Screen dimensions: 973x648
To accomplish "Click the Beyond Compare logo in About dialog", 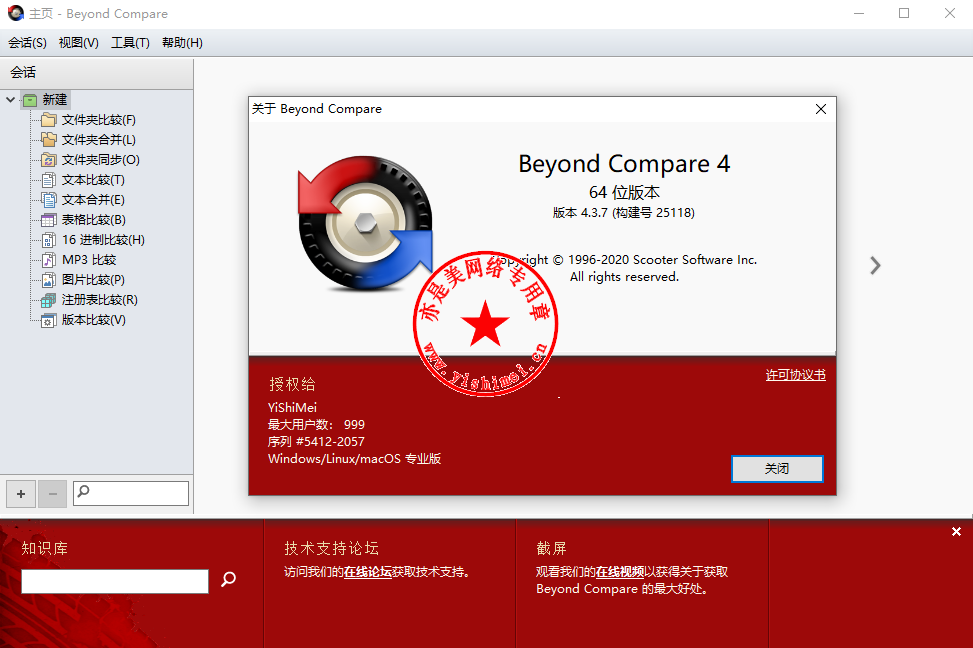I will pos(365,223).
